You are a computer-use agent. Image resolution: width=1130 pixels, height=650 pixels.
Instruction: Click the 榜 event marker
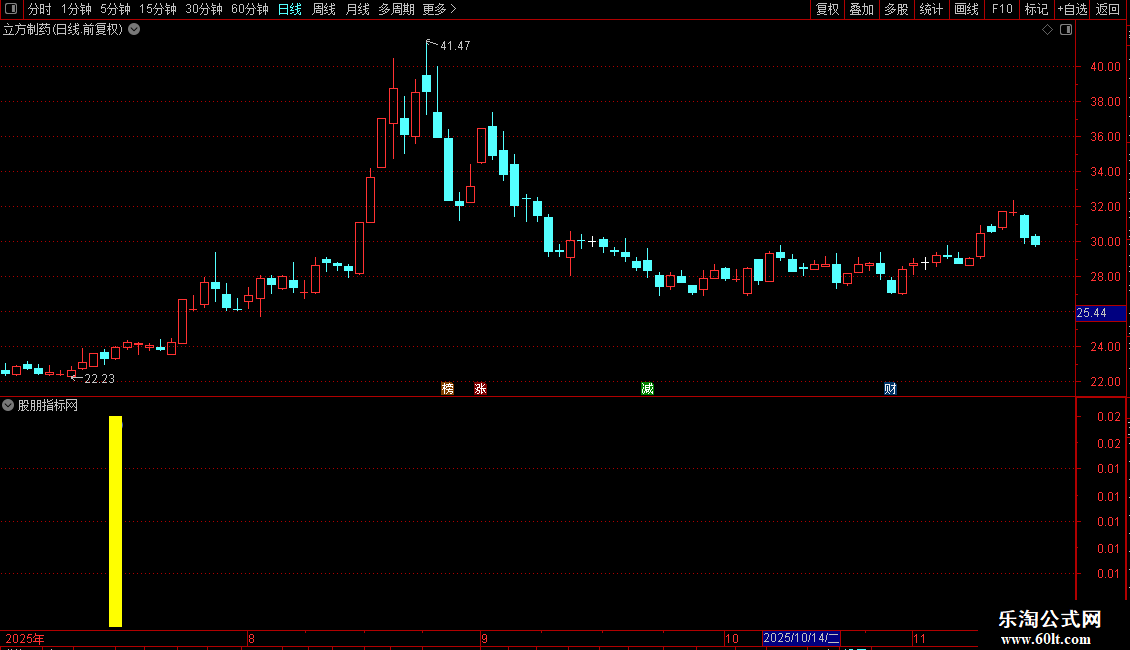point(448,388)
